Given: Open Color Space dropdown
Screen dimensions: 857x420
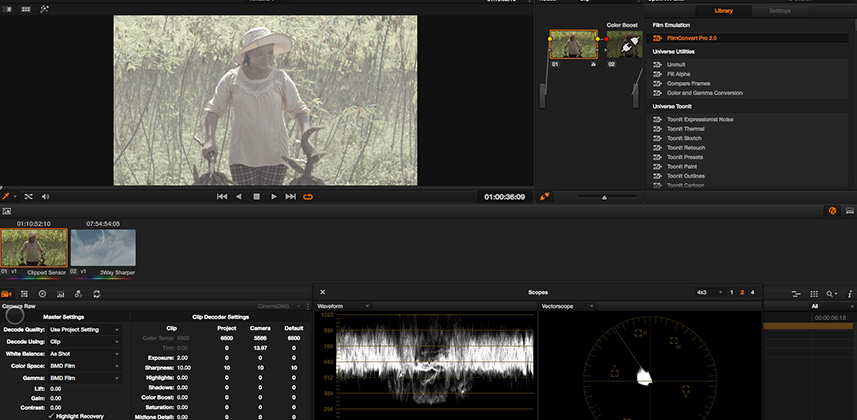Looking at the screenshot, I should 85,366.
